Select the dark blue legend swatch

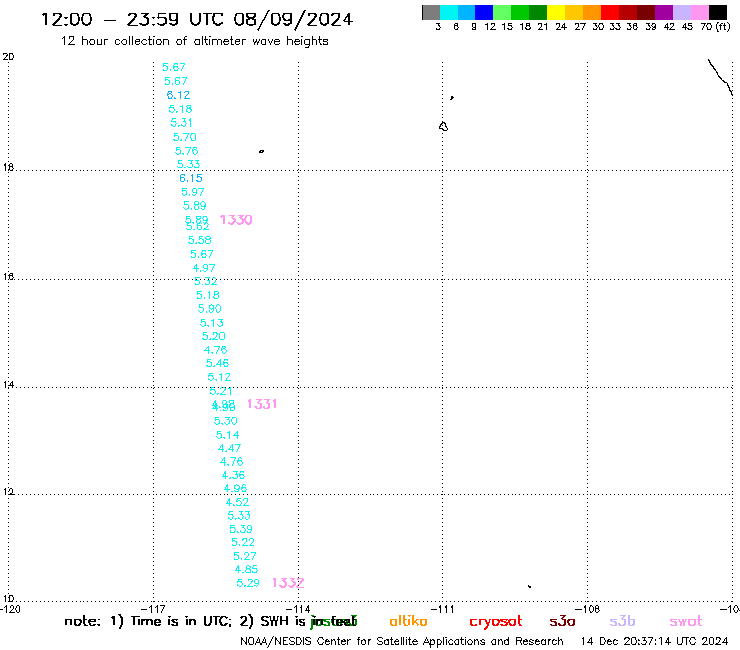484,12
